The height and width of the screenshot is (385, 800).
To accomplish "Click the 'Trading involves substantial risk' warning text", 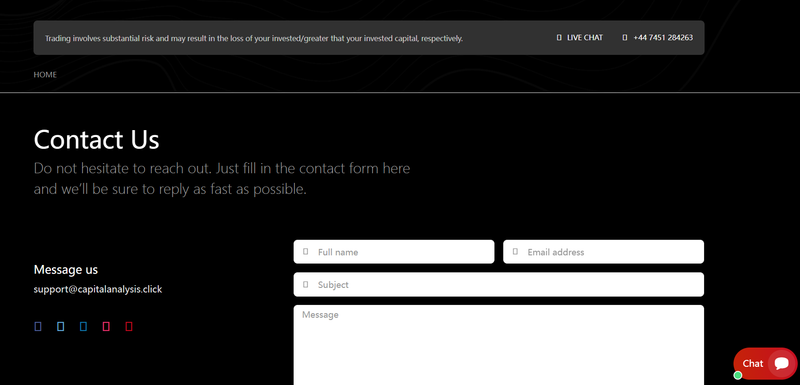I will pos(254,38).
